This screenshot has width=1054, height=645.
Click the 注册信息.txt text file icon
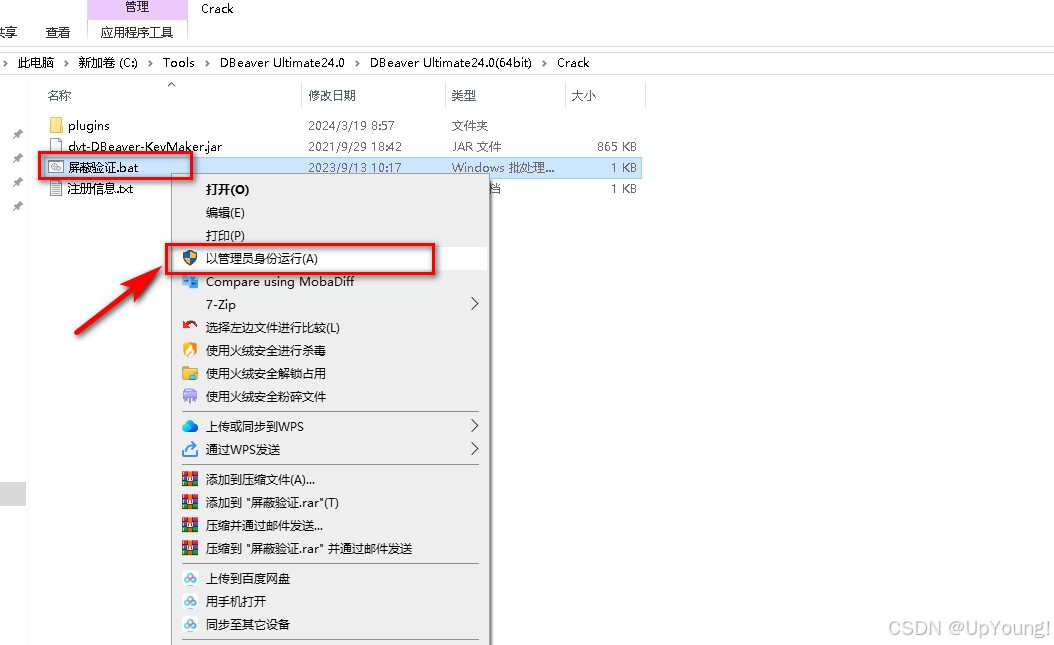pos(56,189)
